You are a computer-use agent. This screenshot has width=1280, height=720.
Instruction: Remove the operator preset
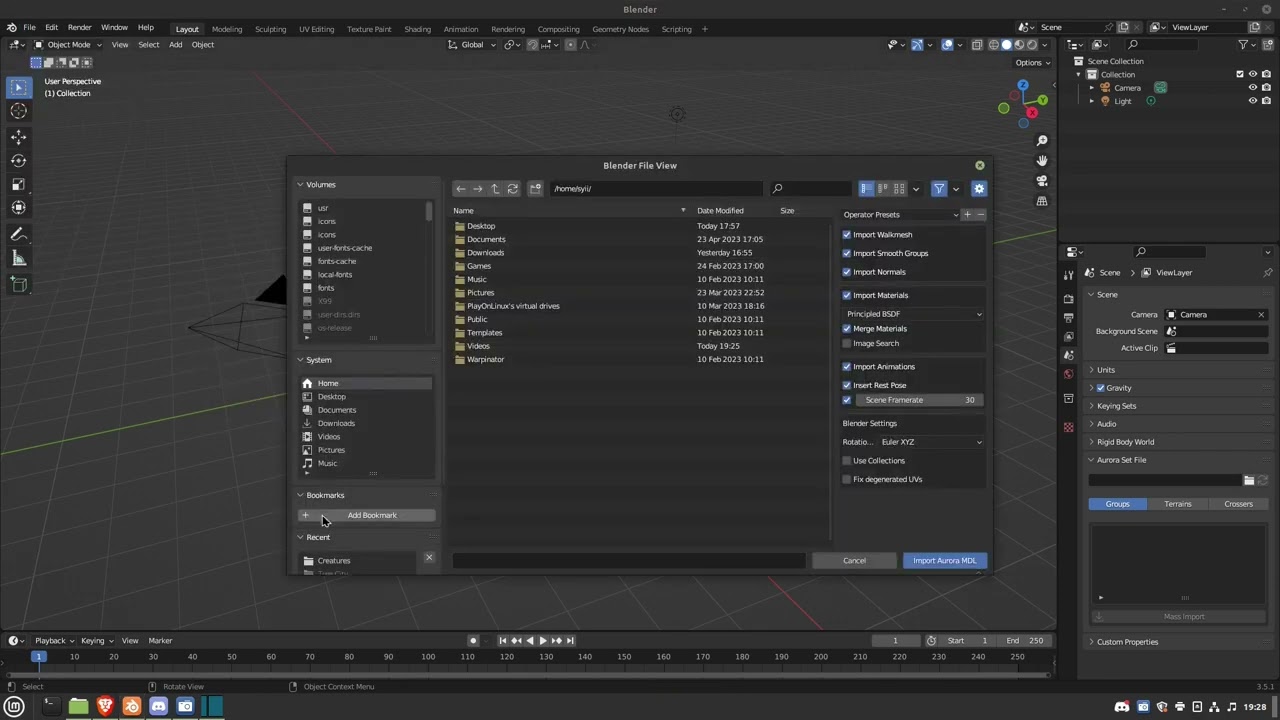pyautogui.click(x=981, y=215)
